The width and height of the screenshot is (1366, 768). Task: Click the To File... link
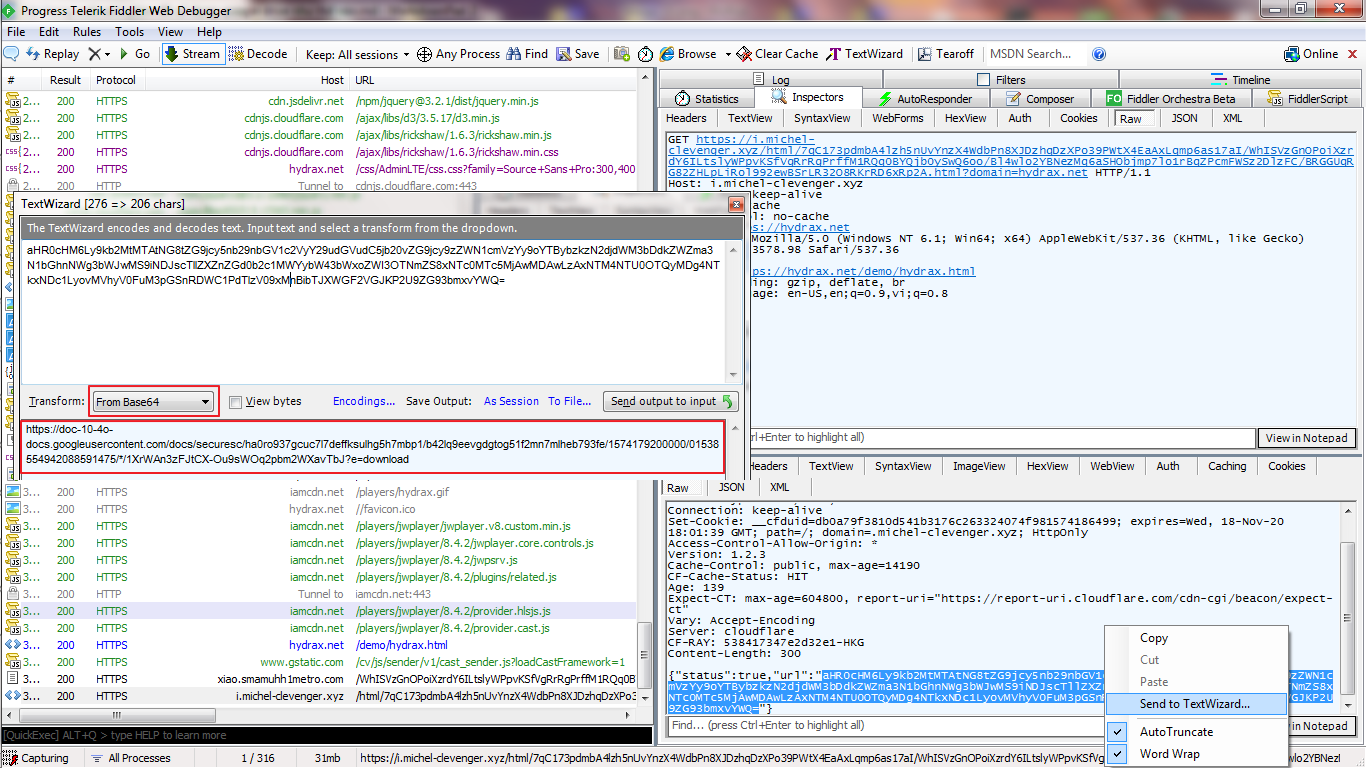569,401
